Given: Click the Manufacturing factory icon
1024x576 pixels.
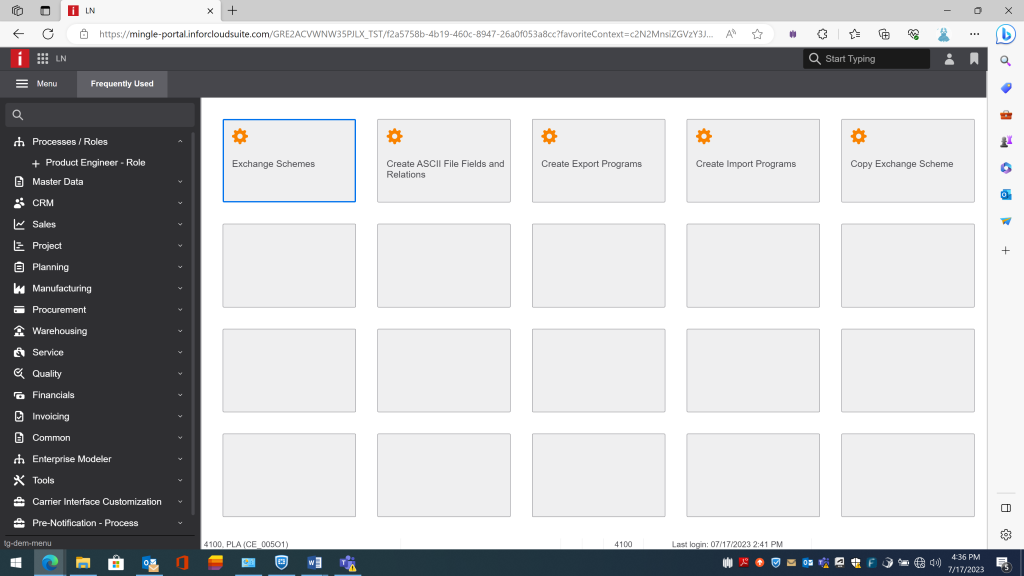Looking at the screenshot, I should pos(19,288).
